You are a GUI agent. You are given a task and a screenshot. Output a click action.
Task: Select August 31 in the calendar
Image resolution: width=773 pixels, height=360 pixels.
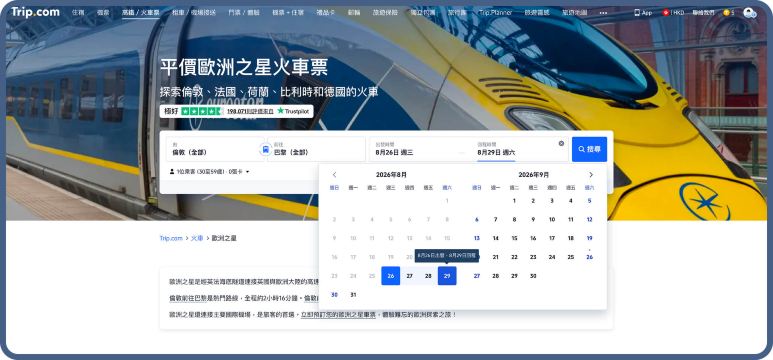[353, 294]
